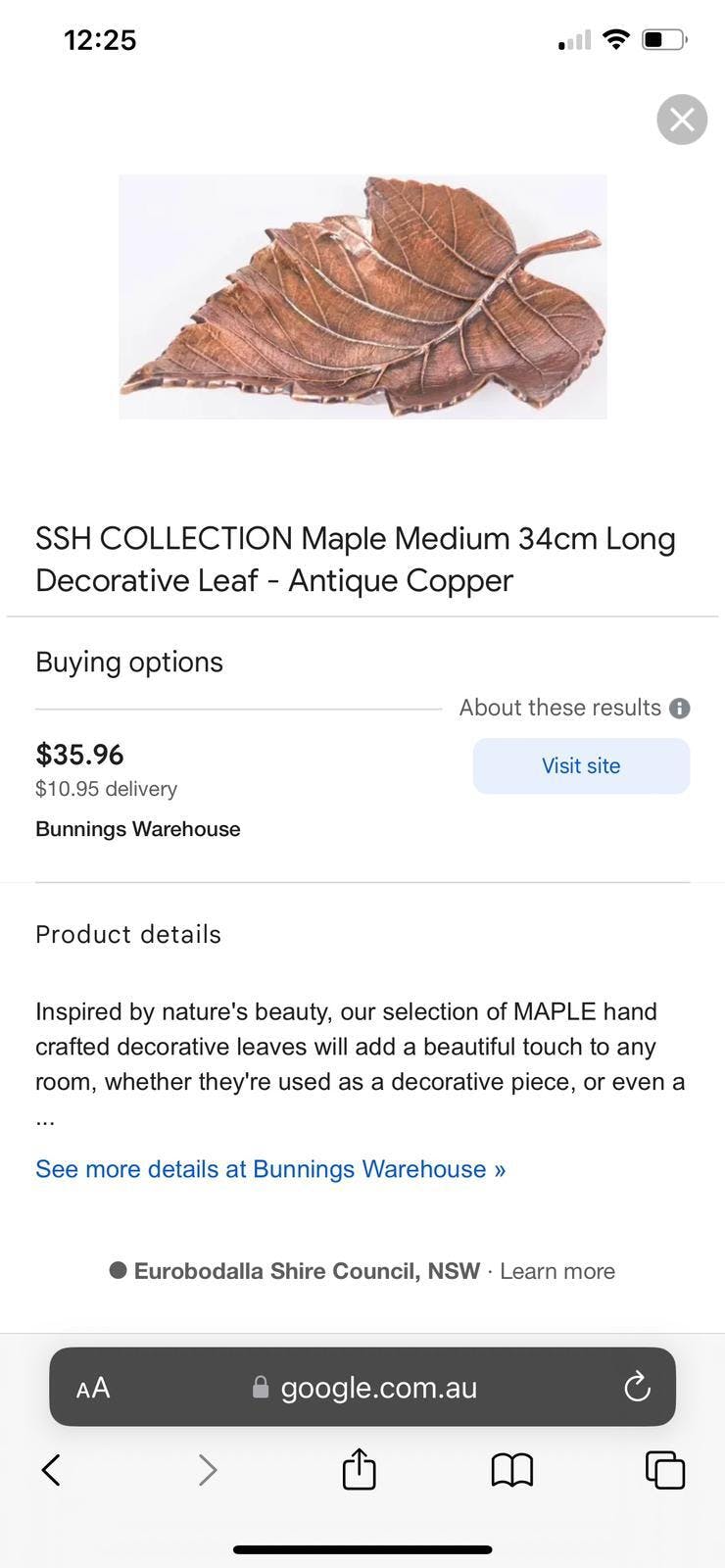Open See more details at Bunnings Warehouse
This screenshot has width=725, height=1568.
tap(270, 1169)
